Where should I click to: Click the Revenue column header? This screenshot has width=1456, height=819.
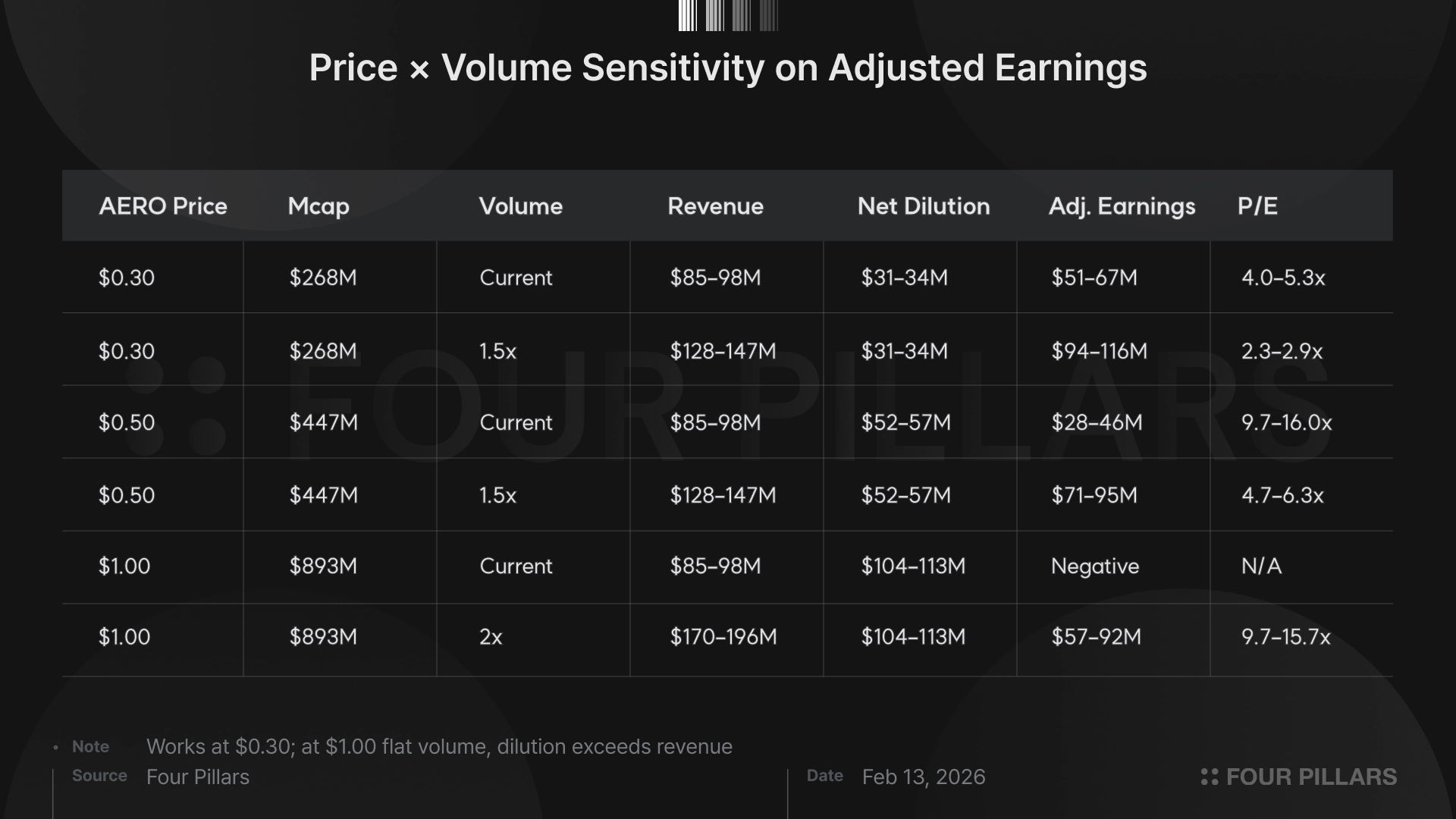pos(715,206)
